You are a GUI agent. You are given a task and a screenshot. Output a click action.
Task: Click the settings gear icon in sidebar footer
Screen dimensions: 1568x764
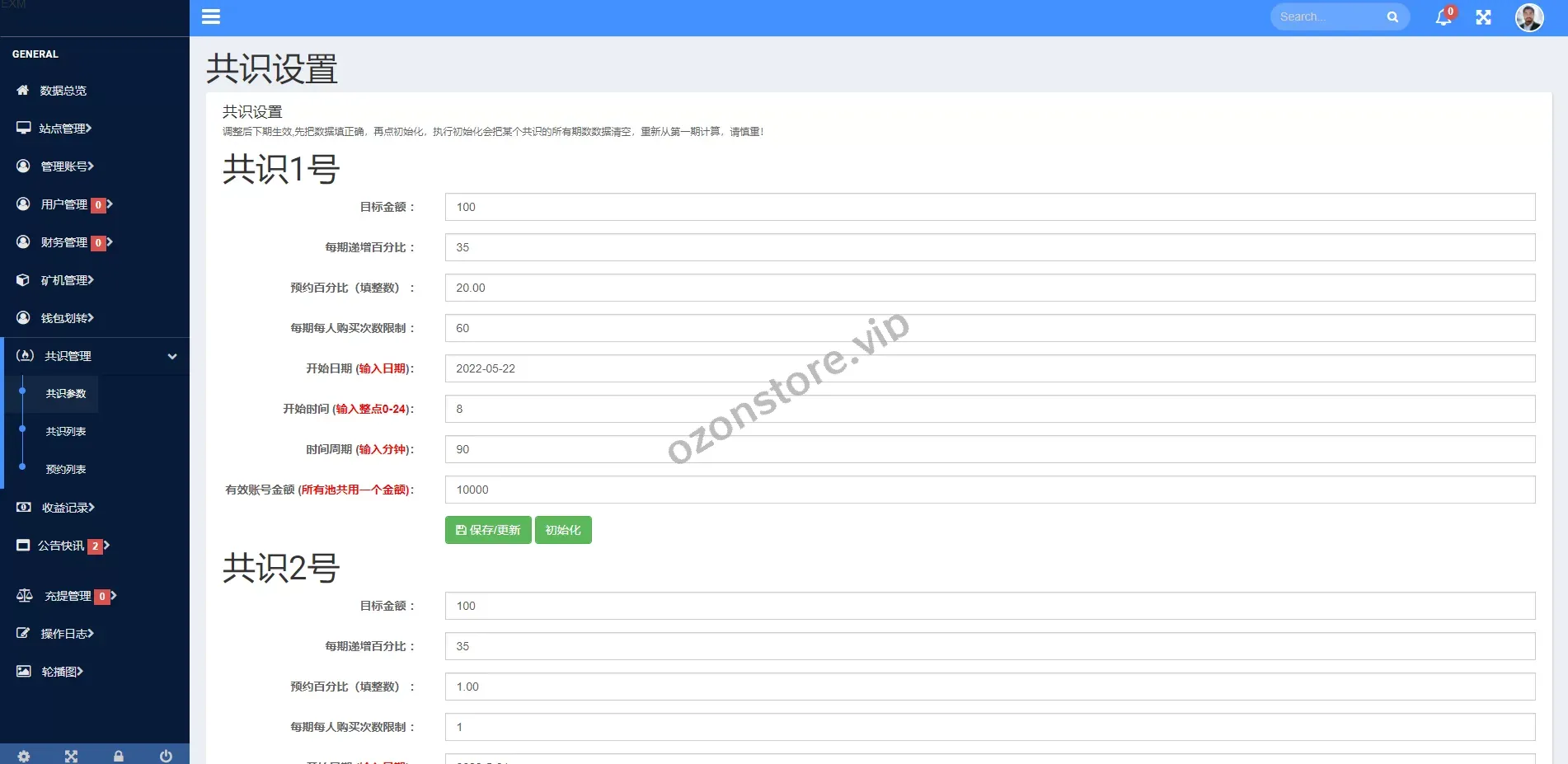click(24, 756)
